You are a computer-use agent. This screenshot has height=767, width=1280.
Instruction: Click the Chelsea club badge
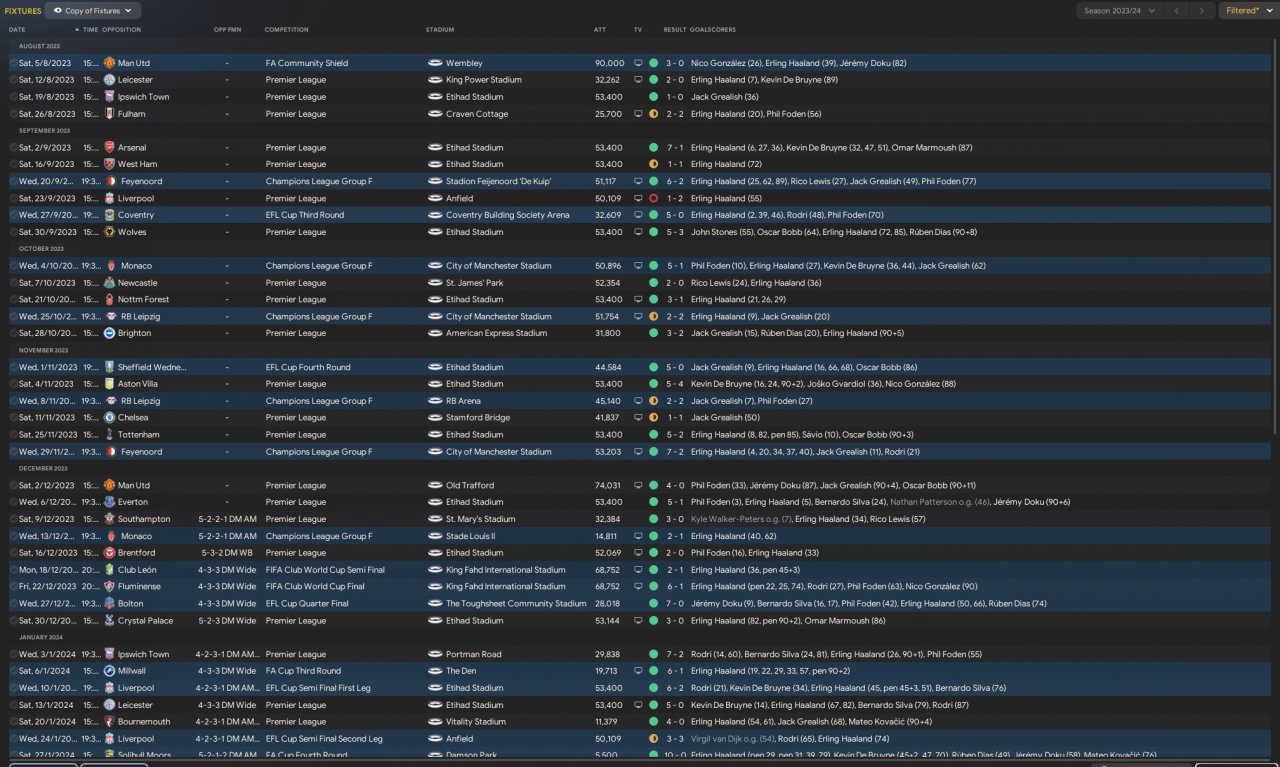(x=109, y=418)
